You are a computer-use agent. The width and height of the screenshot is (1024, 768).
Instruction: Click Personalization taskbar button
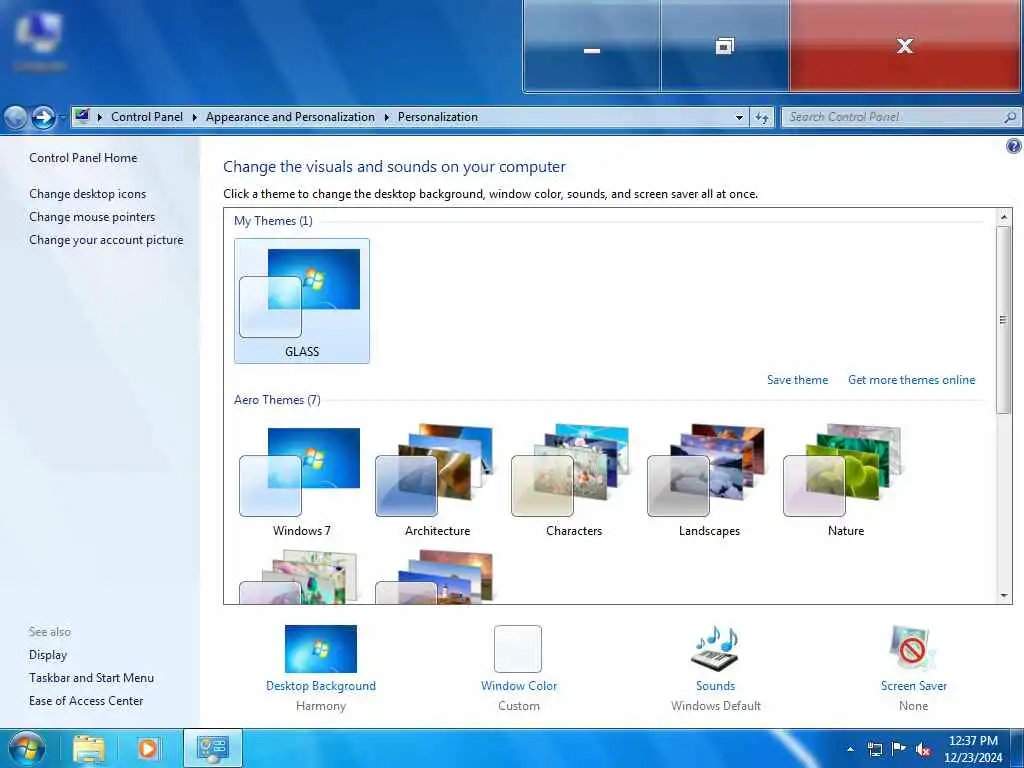pyautogui.click(x=213, y=748)
